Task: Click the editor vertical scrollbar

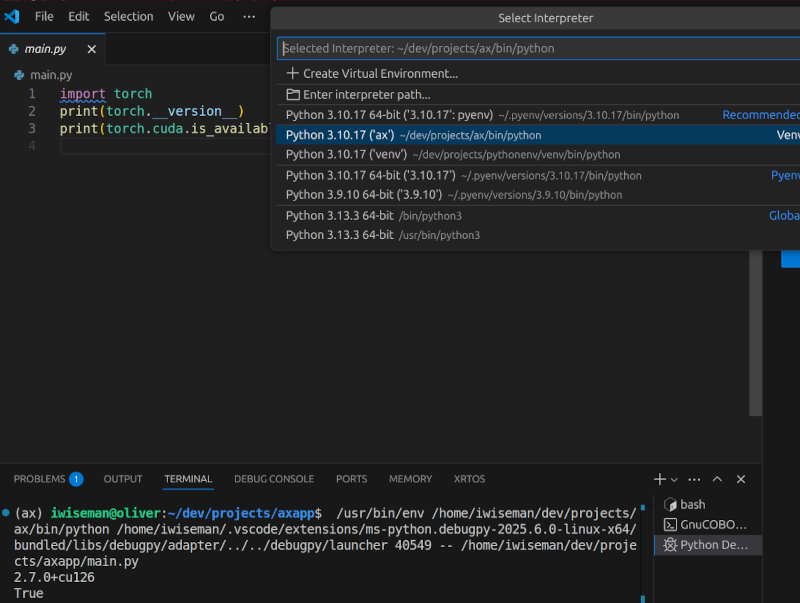Action: coord(756,333)
